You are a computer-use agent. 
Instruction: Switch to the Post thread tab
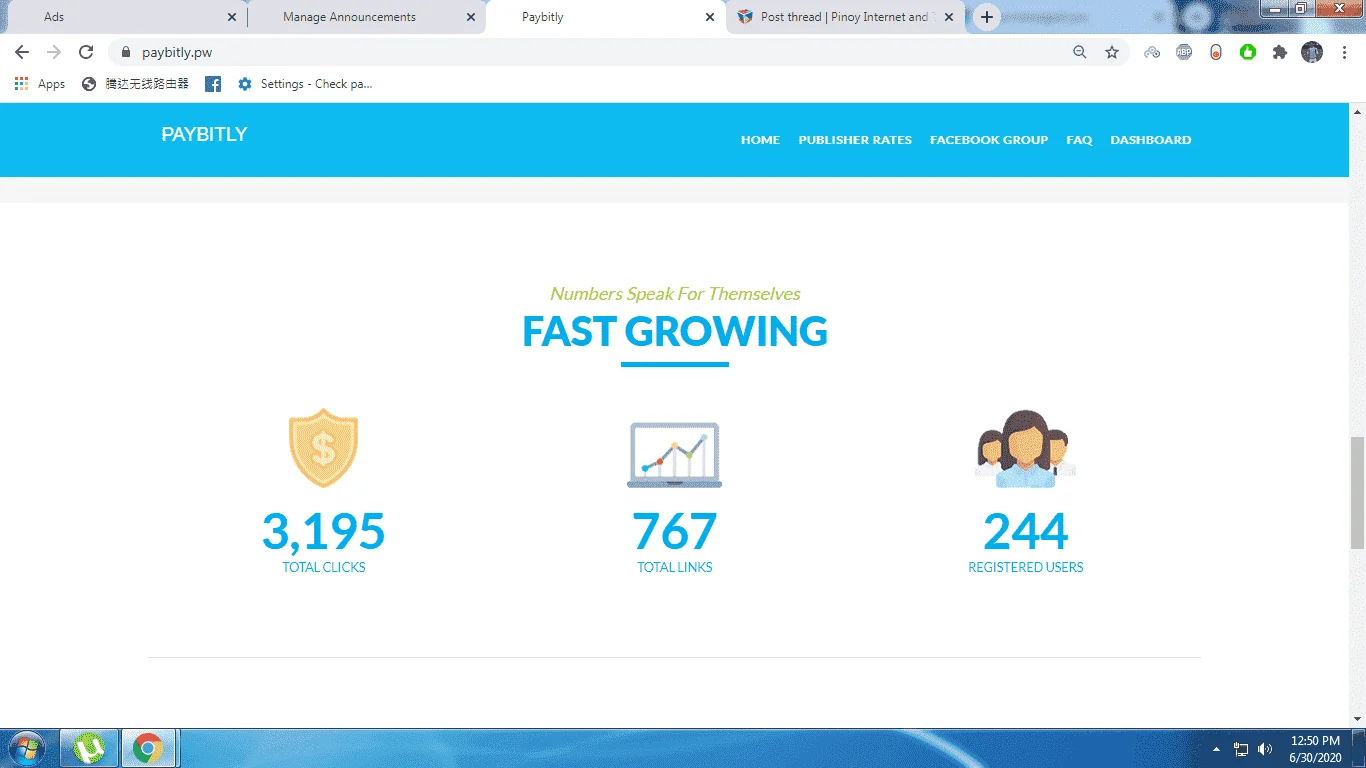click(844, 17)
